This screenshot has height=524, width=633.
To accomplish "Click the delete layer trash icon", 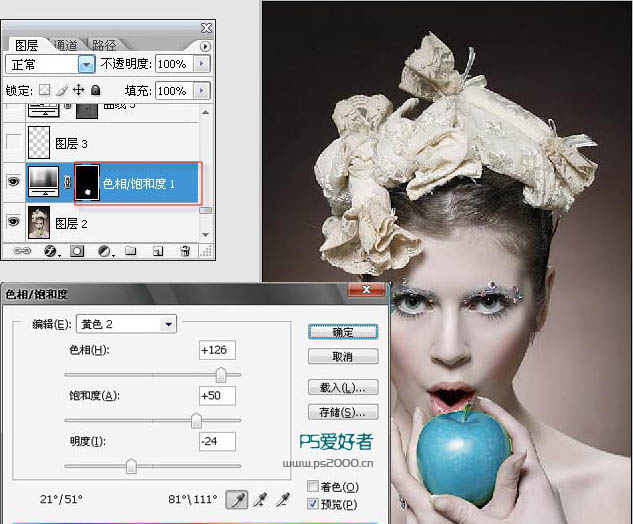I will (185, 252).
